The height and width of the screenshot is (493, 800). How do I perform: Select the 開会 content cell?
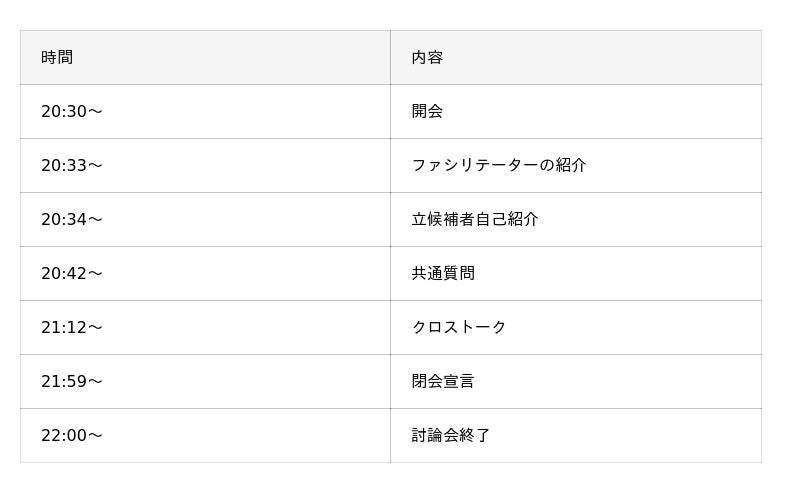[x=427, y=112]
